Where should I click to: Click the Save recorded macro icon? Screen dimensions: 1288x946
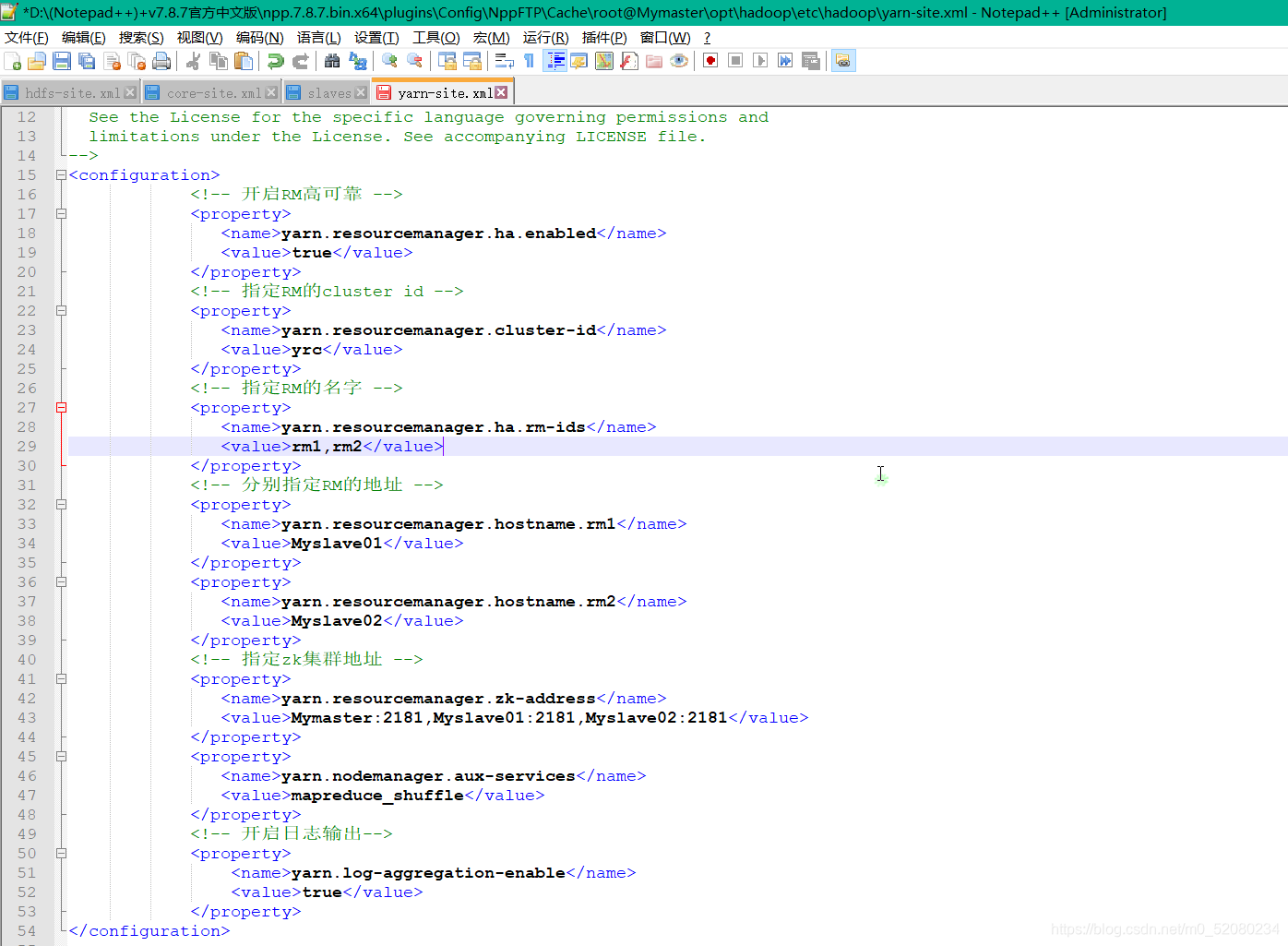[811, 61]
